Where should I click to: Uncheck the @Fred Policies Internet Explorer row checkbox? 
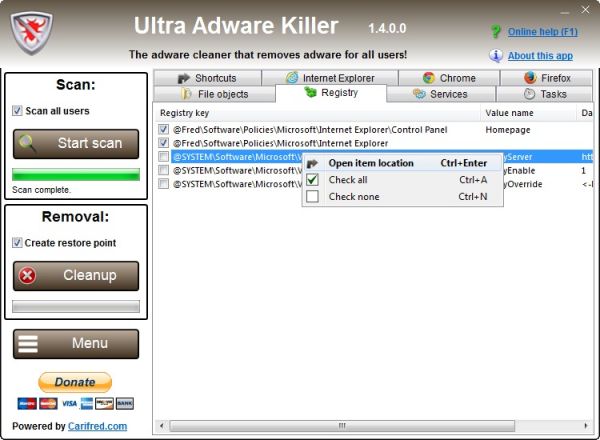(163, 143)
